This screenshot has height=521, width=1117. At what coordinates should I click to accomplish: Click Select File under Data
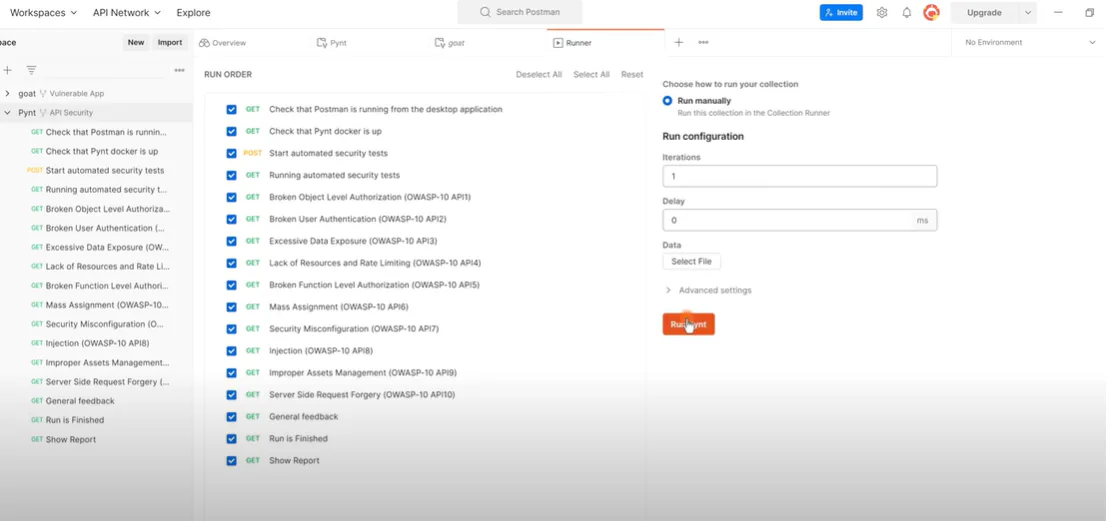point(691,262)
